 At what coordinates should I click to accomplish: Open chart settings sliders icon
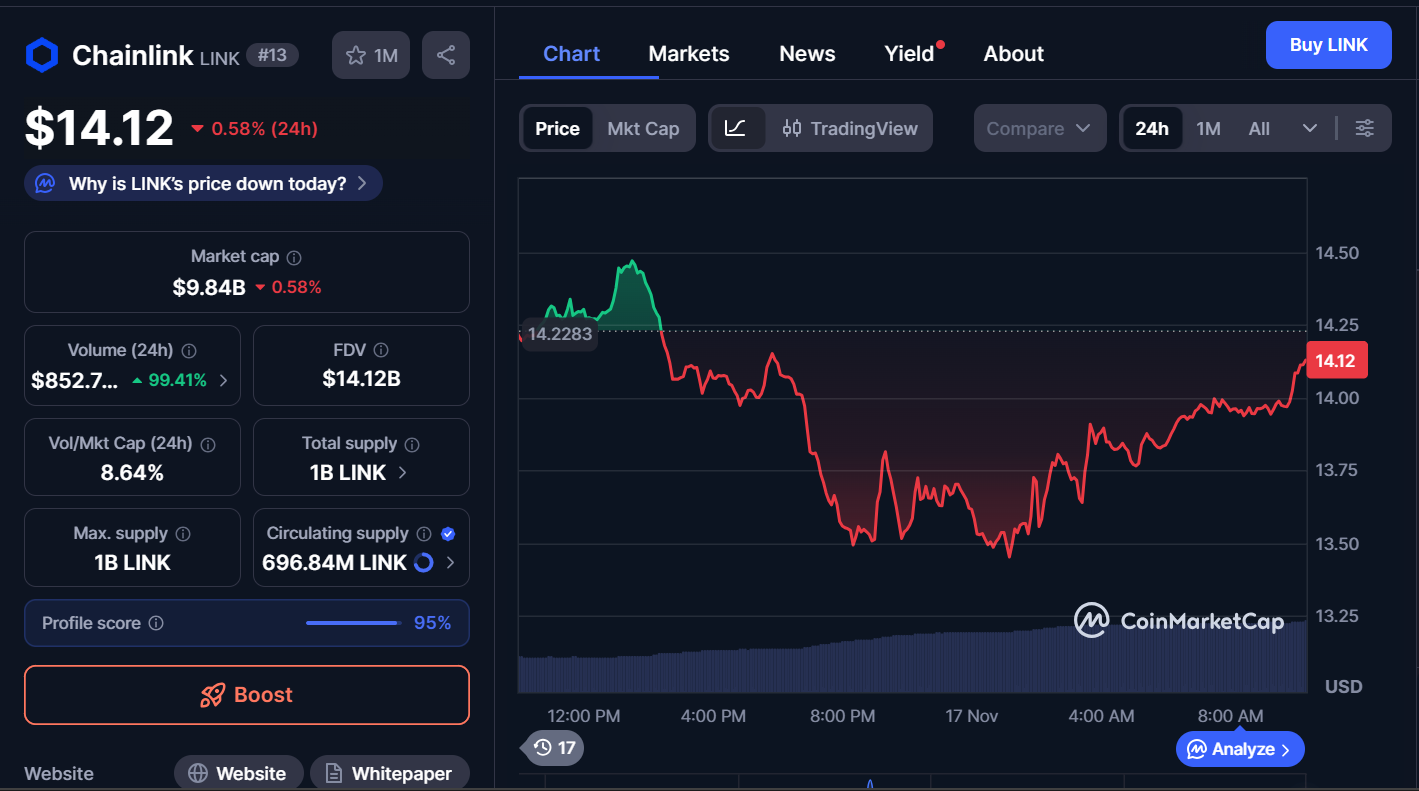click(1364, 128)
